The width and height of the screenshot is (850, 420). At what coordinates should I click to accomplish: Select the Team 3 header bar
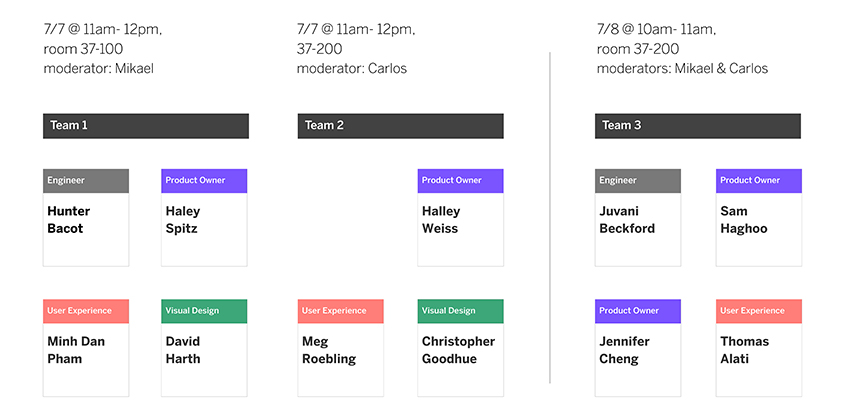click(698, 126)
